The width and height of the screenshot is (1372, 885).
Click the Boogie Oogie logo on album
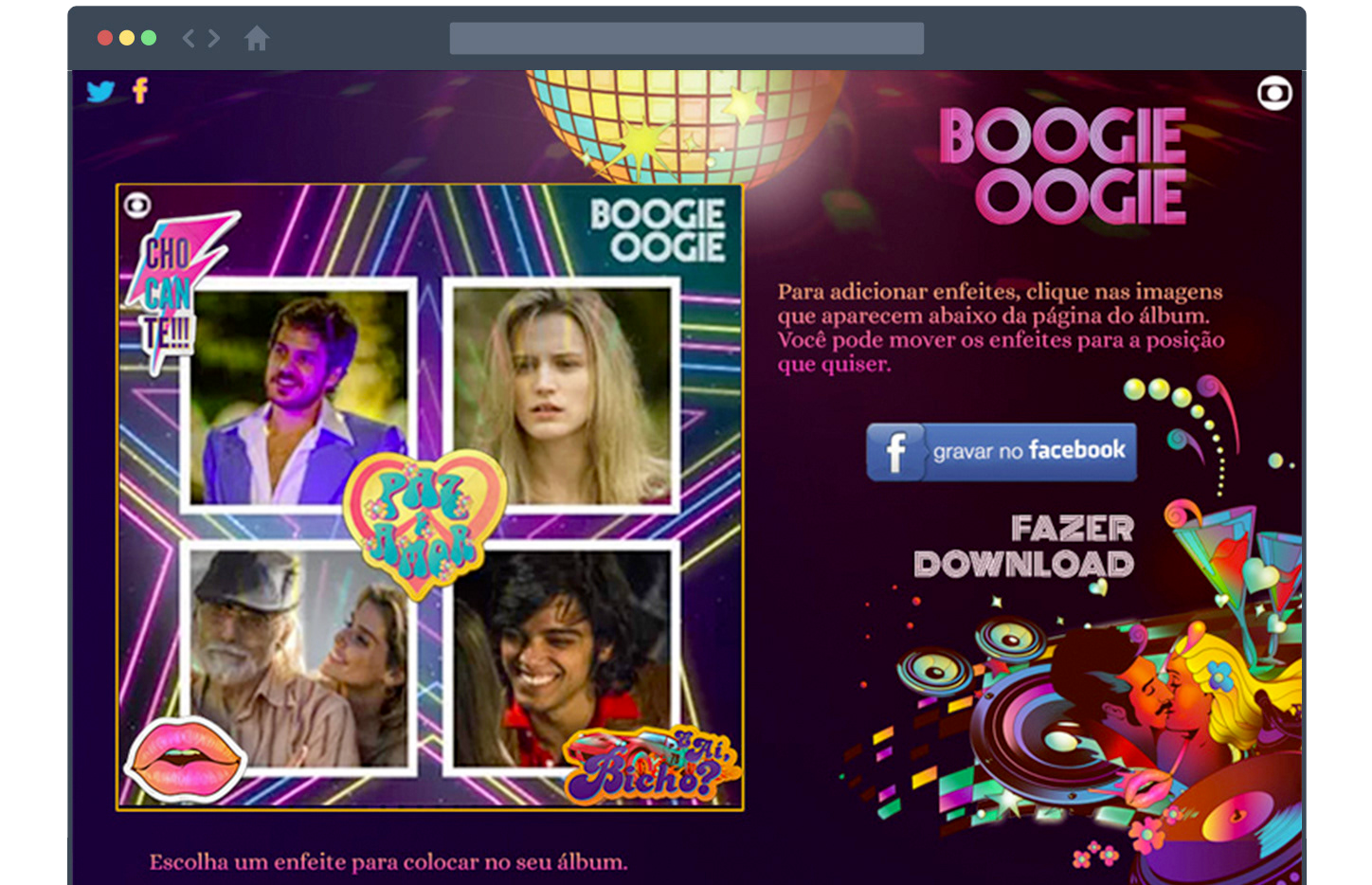[658, 230]
